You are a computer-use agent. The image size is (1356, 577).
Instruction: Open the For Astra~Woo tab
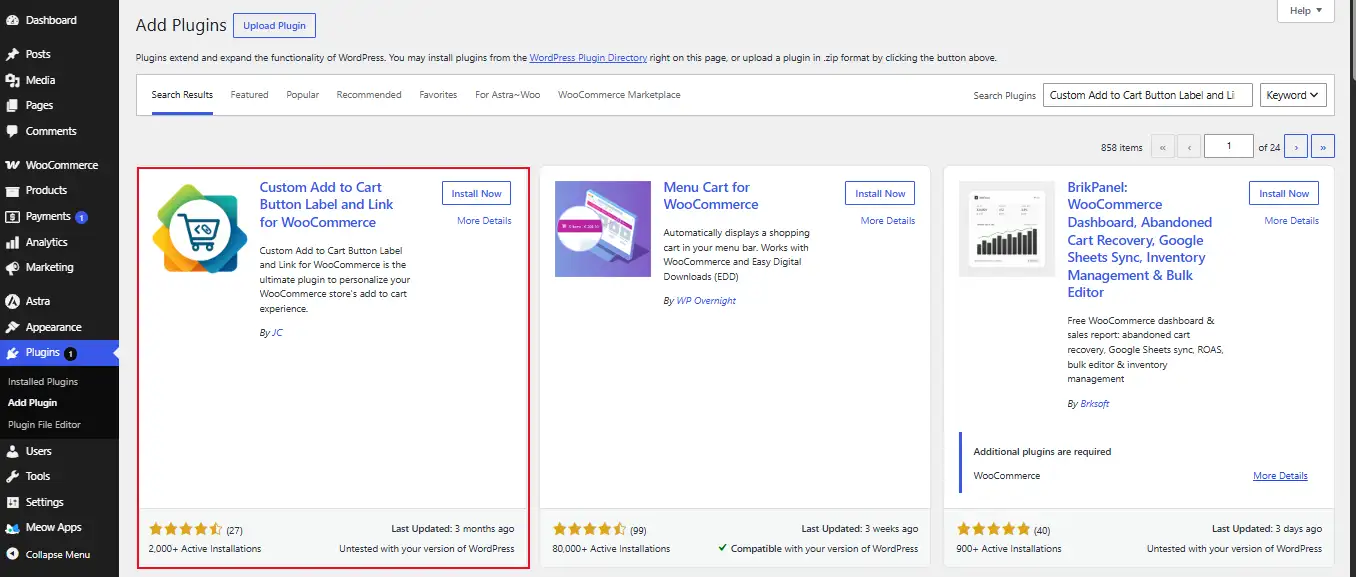[x=508, y=95]
